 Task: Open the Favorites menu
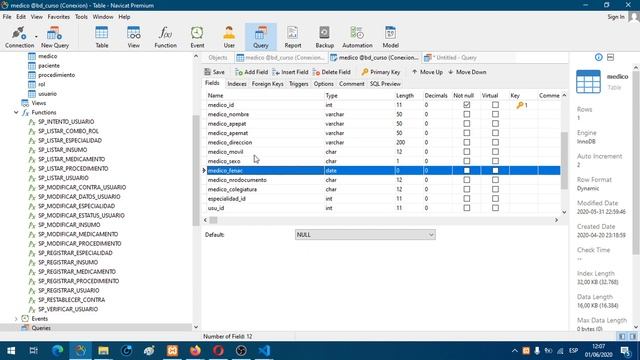[x=58, y=17]
